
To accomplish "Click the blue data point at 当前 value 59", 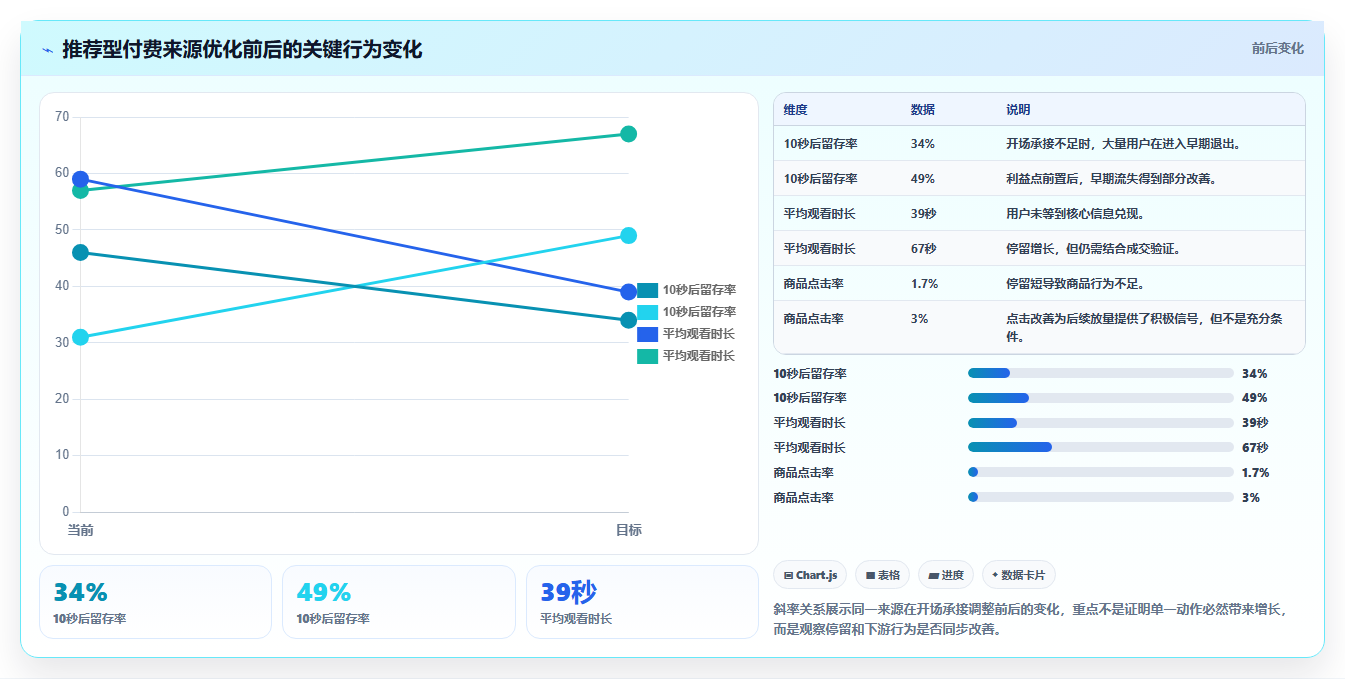I will pos(81,179).
